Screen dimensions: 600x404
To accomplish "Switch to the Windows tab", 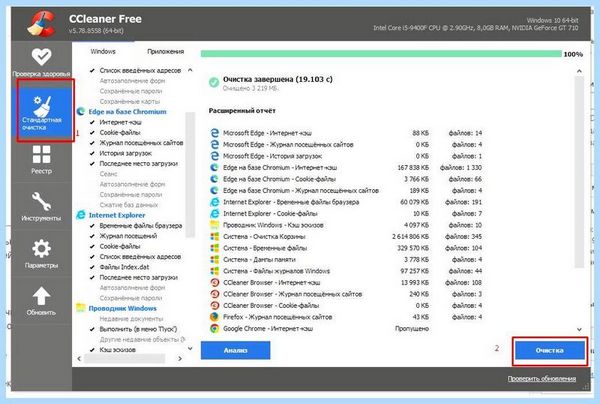I will coord(103,51).
